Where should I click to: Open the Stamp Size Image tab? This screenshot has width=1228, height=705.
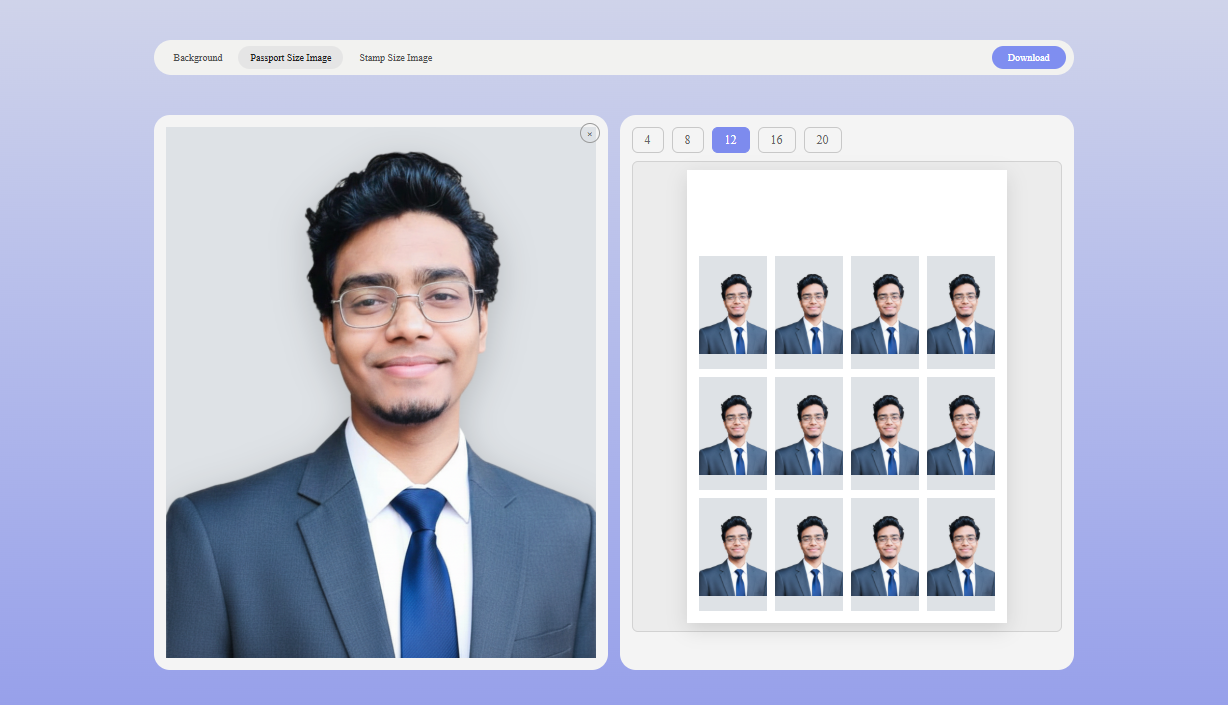click(x=395, y=57)
